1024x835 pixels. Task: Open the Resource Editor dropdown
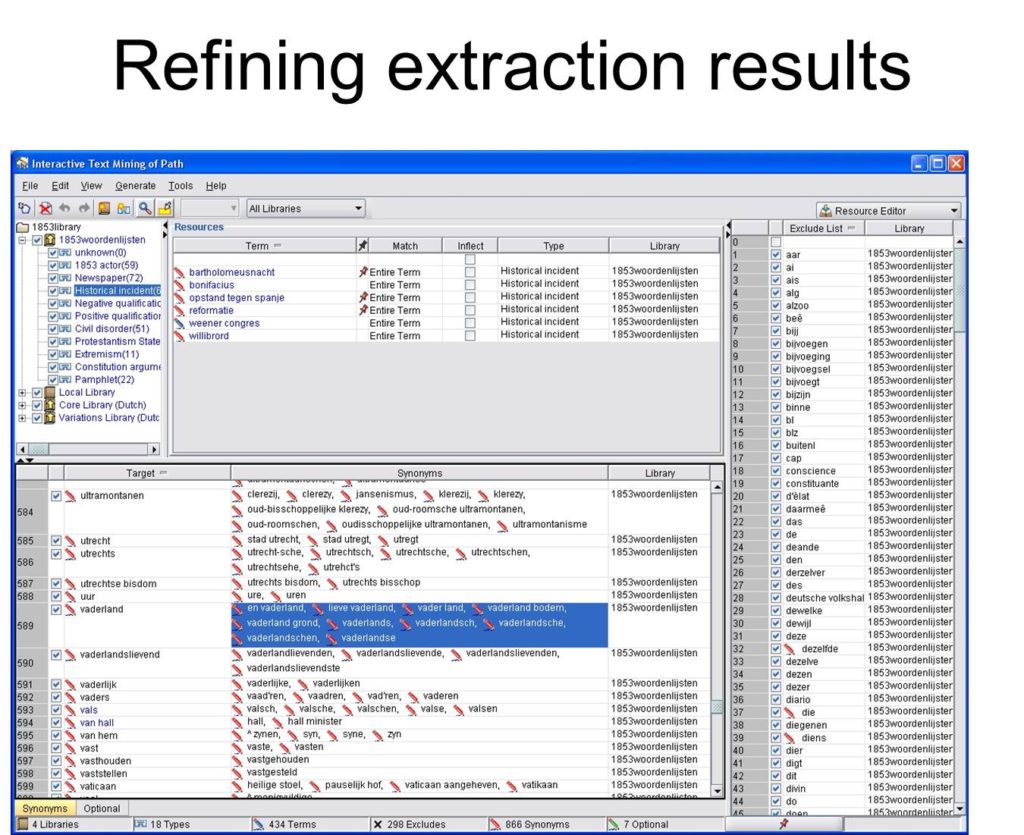888,211
